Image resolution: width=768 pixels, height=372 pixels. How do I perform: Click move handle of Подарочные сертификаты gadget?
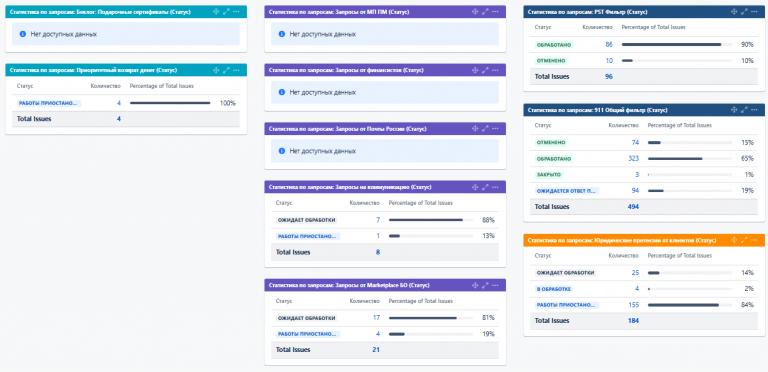pos(216,11)
